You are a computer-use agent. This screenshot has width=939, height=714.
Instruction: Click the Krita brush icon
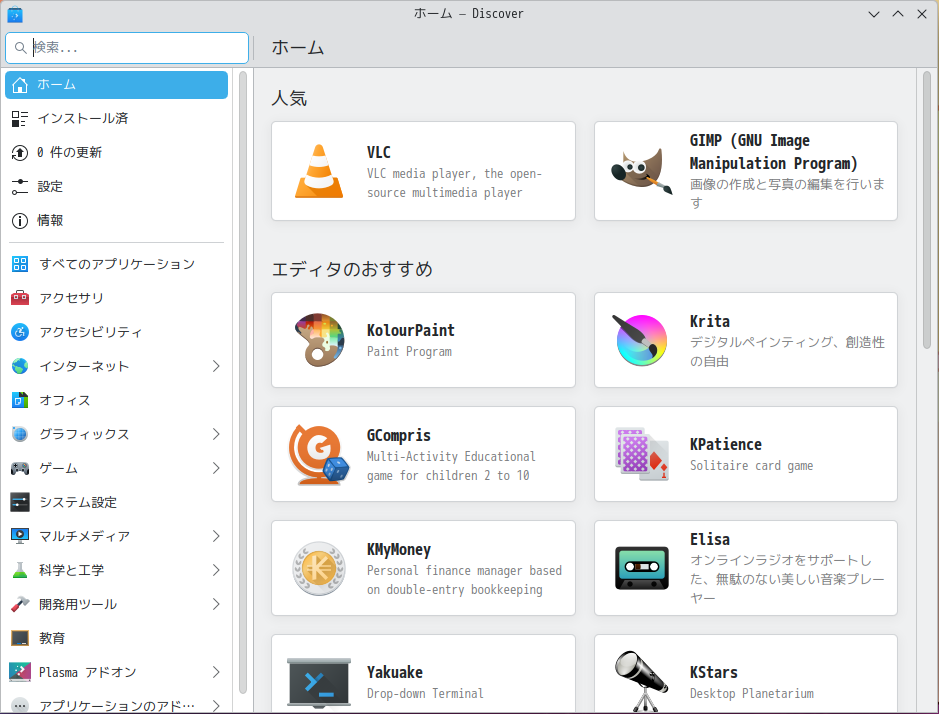(640, 340)
